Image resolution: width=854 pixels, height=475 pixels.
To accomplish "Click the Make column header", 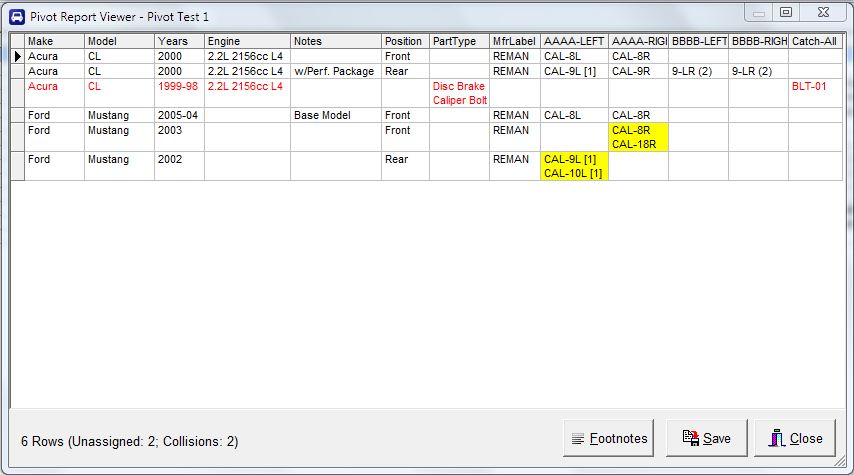I will 54,41.
